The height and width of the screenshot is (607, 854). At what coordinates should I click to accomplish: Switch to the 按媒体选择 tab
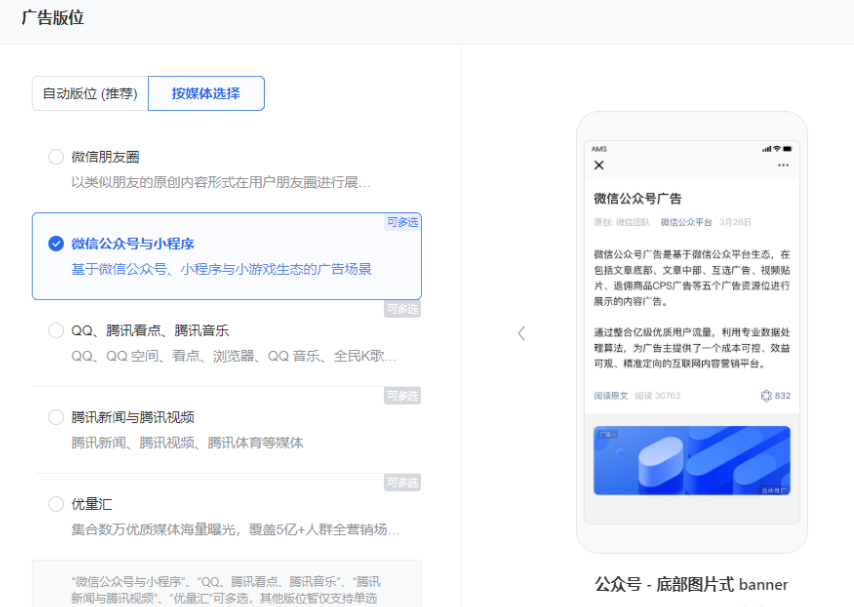pos(205,92)
